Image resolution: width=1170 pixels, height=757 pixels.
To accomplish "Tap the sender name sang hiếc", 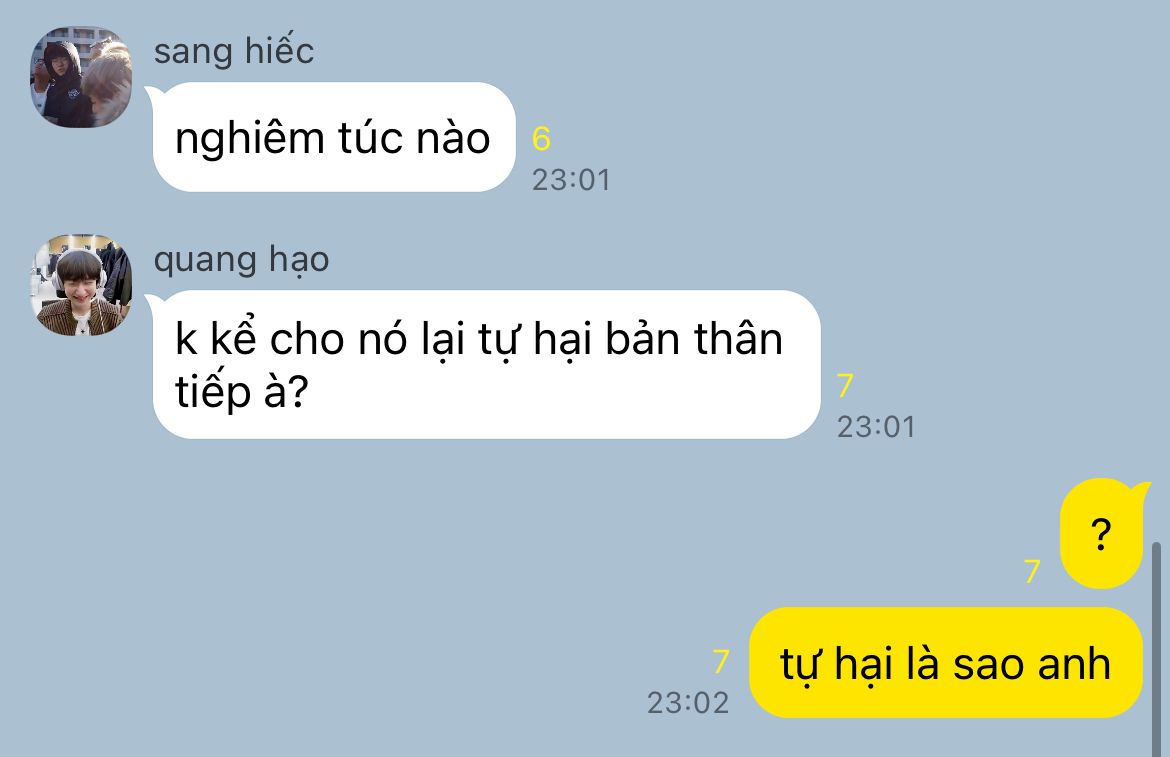I will 234,51.
